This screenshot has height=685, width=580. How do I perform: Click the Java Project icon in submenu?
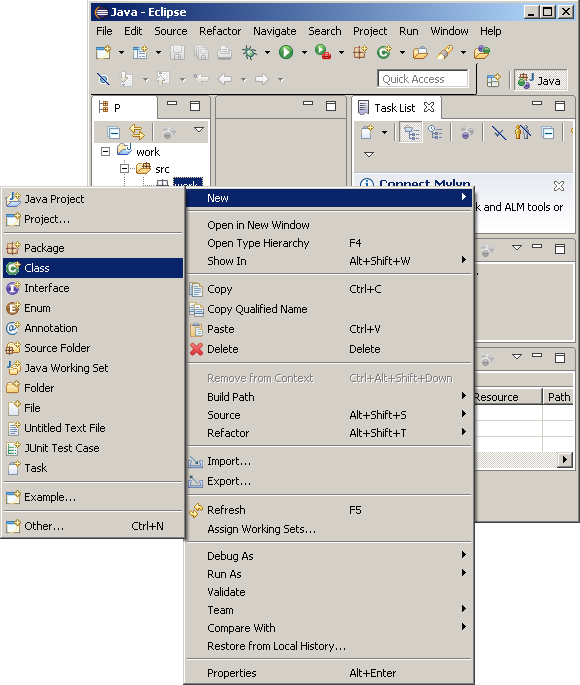[13, 199]
